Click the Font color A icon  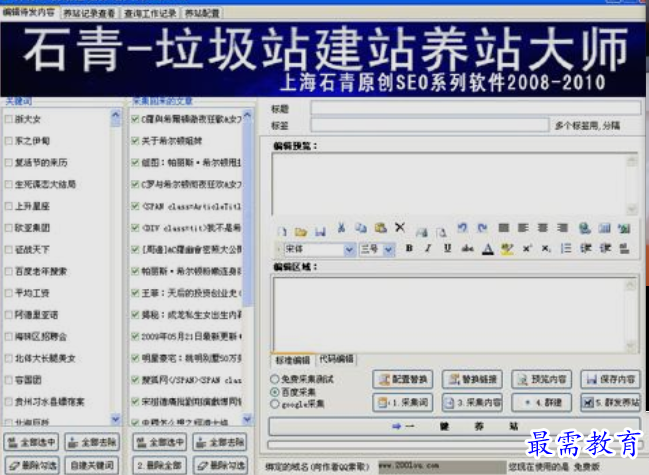[x=488, y=249]
